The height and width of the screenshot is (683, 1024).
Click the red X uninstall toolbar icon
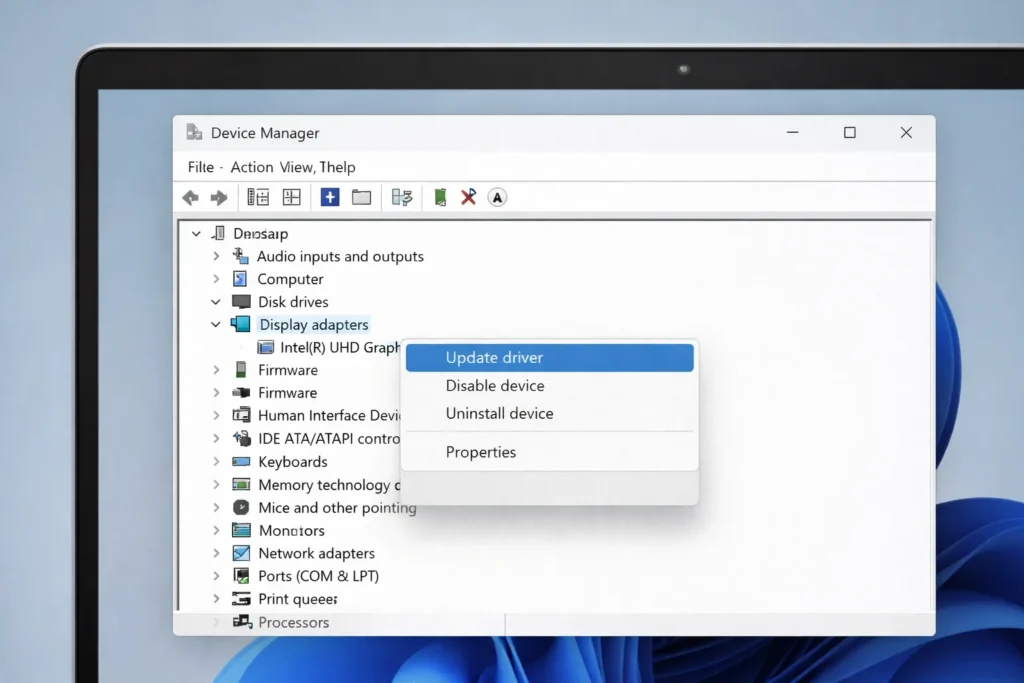click(468, 198)
